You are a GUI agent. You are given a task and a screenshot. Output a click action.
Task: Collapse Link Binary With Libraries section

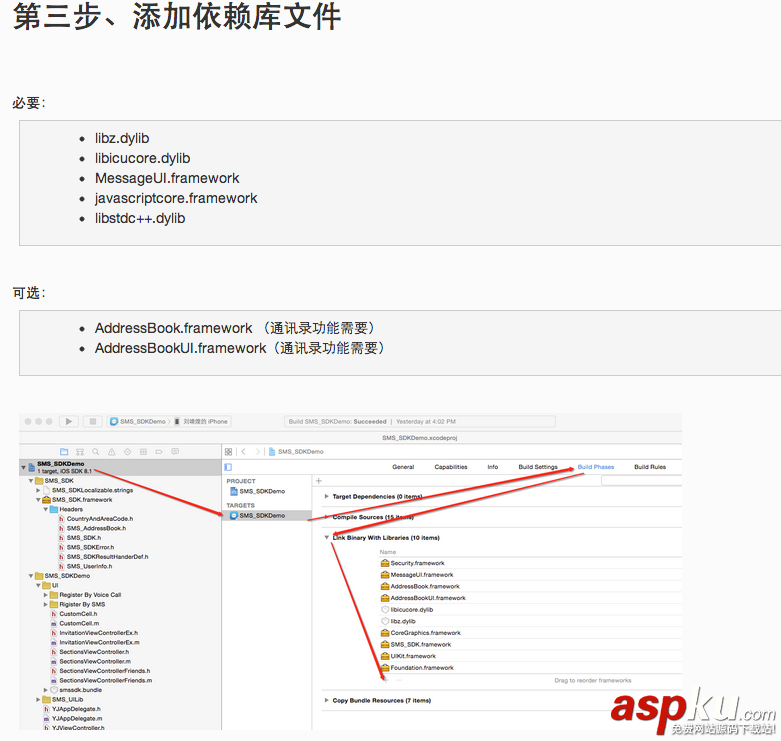pos(326,537)
